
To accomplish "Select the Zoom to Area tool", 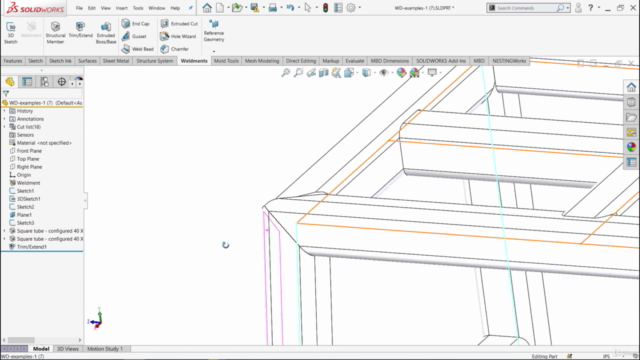I will point(298,73).
